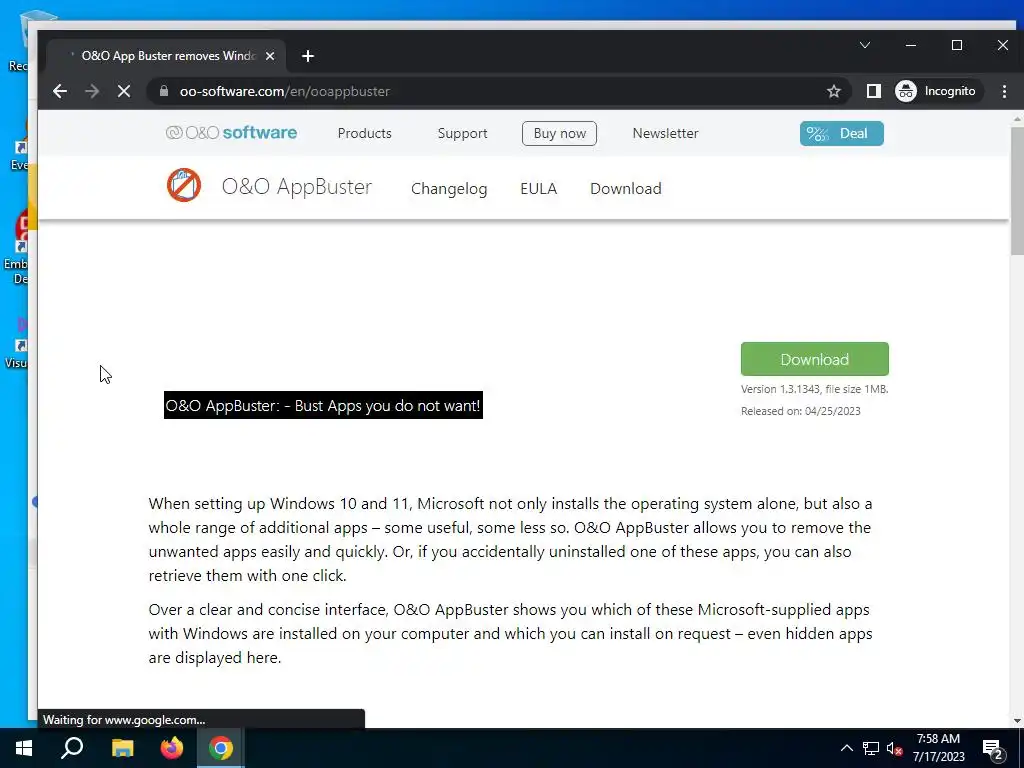The height and width of the screenshot is (768, 1024).
Task: Open the side panel icon in Chrome toolbar
Action: [x=874, y=91]
